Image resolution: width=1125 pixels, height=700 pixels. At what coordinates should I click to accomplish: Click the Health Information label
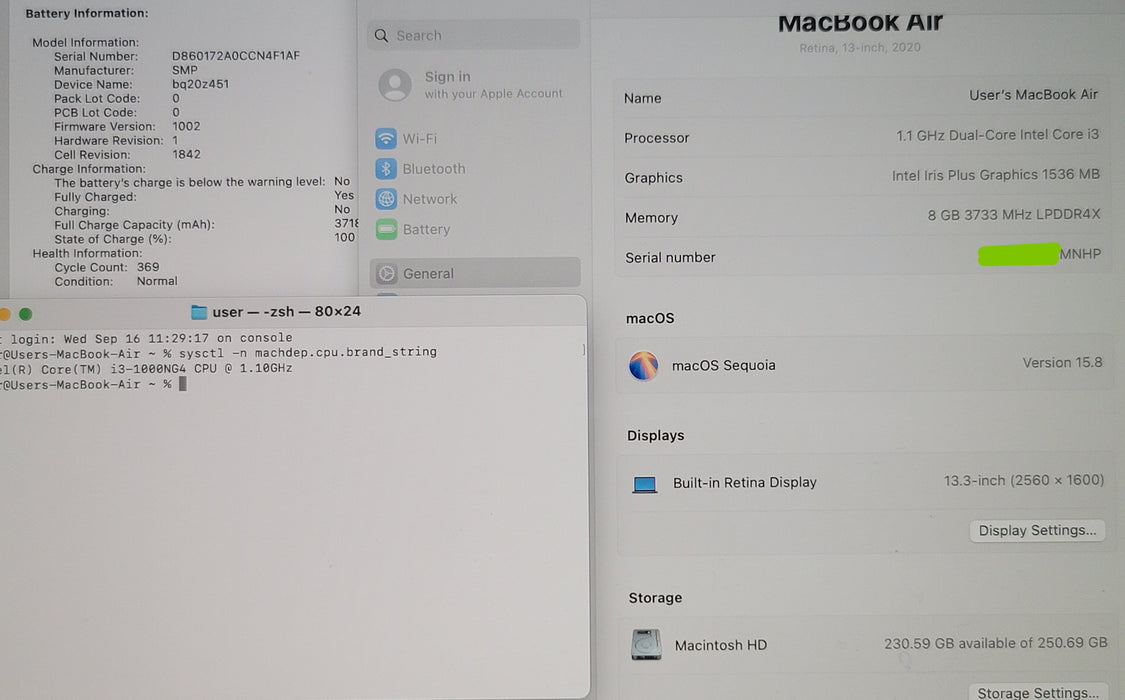(x=87, y=253)
